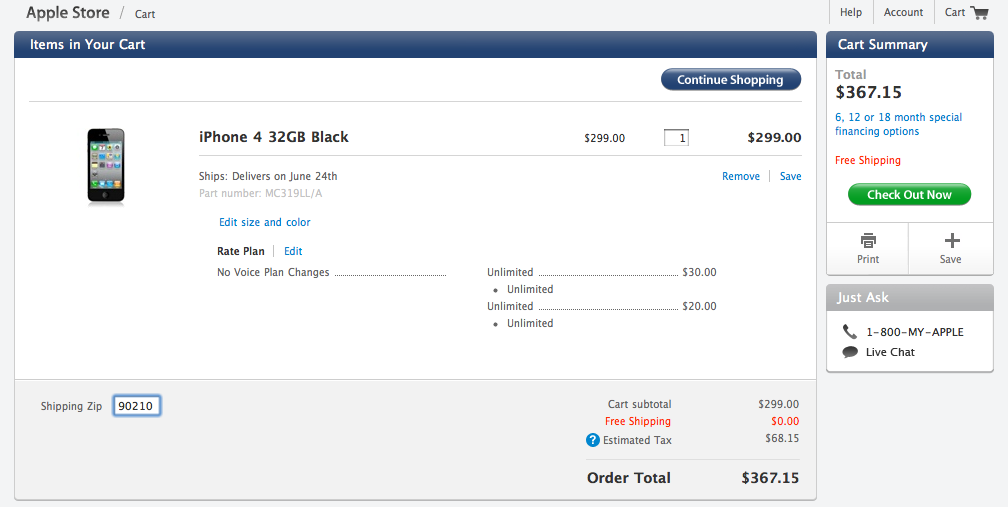Click the quantity field for iPhone 4
Image resolution: width=1008 pixels, height=507 pixels.
pyautogui.click(x=676, y=138)
